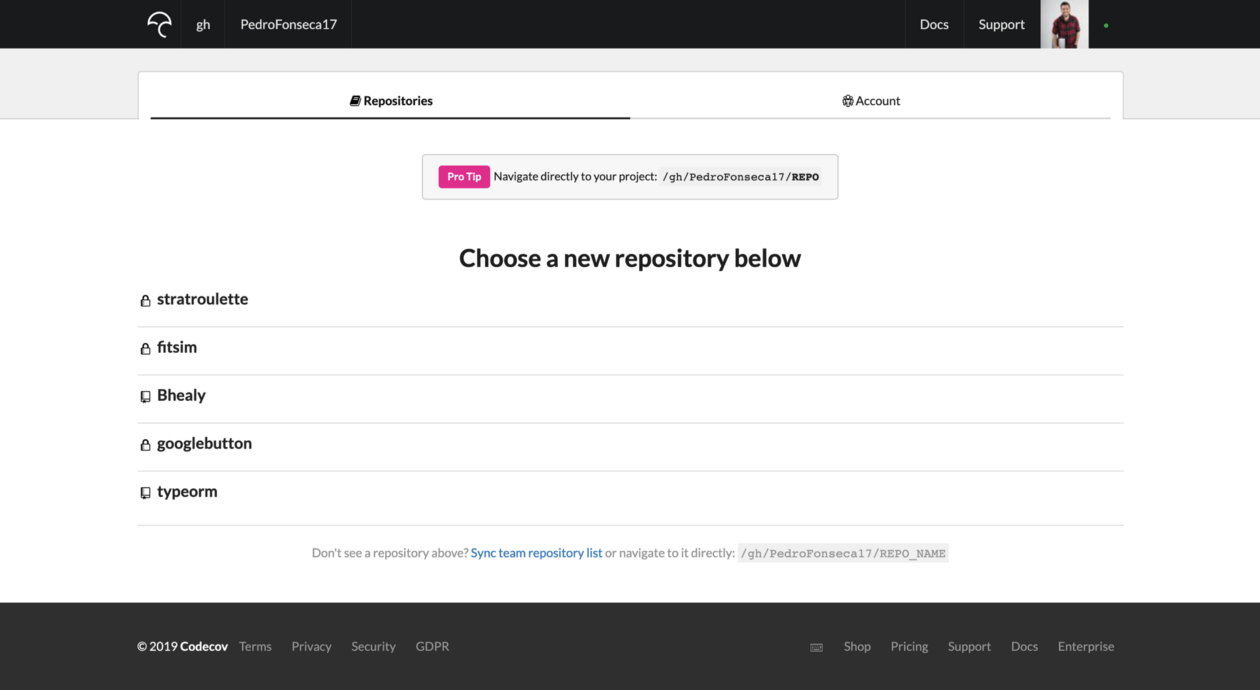1260x690 pixels.
Task: Click the Choose a new repository heading
Action: click(x=630, y=258)
